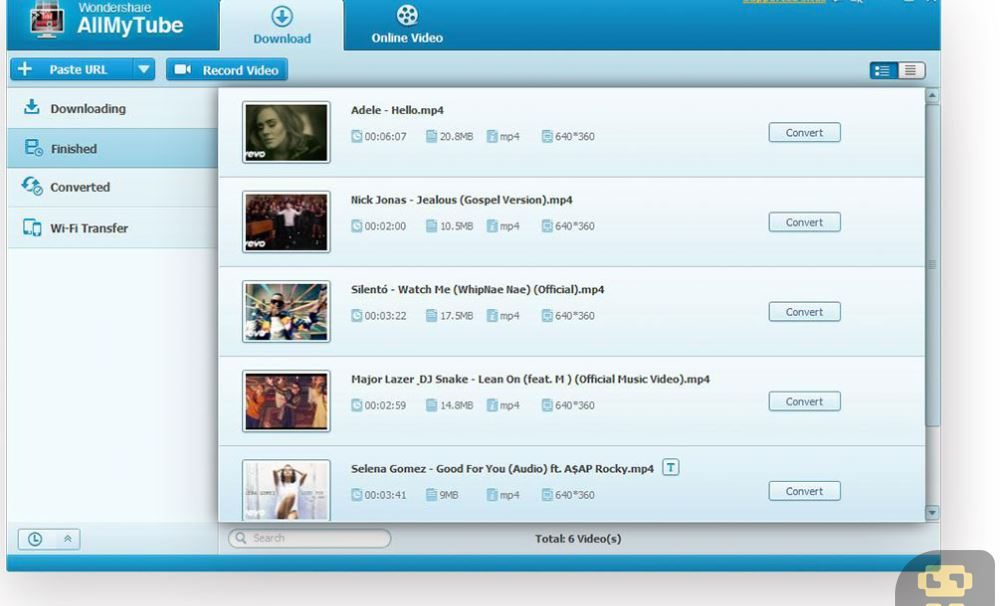Viewport: 1000px width, 606px height.
Task: Open the Wi-Fi Transfer section
Action: pos(112,228)
